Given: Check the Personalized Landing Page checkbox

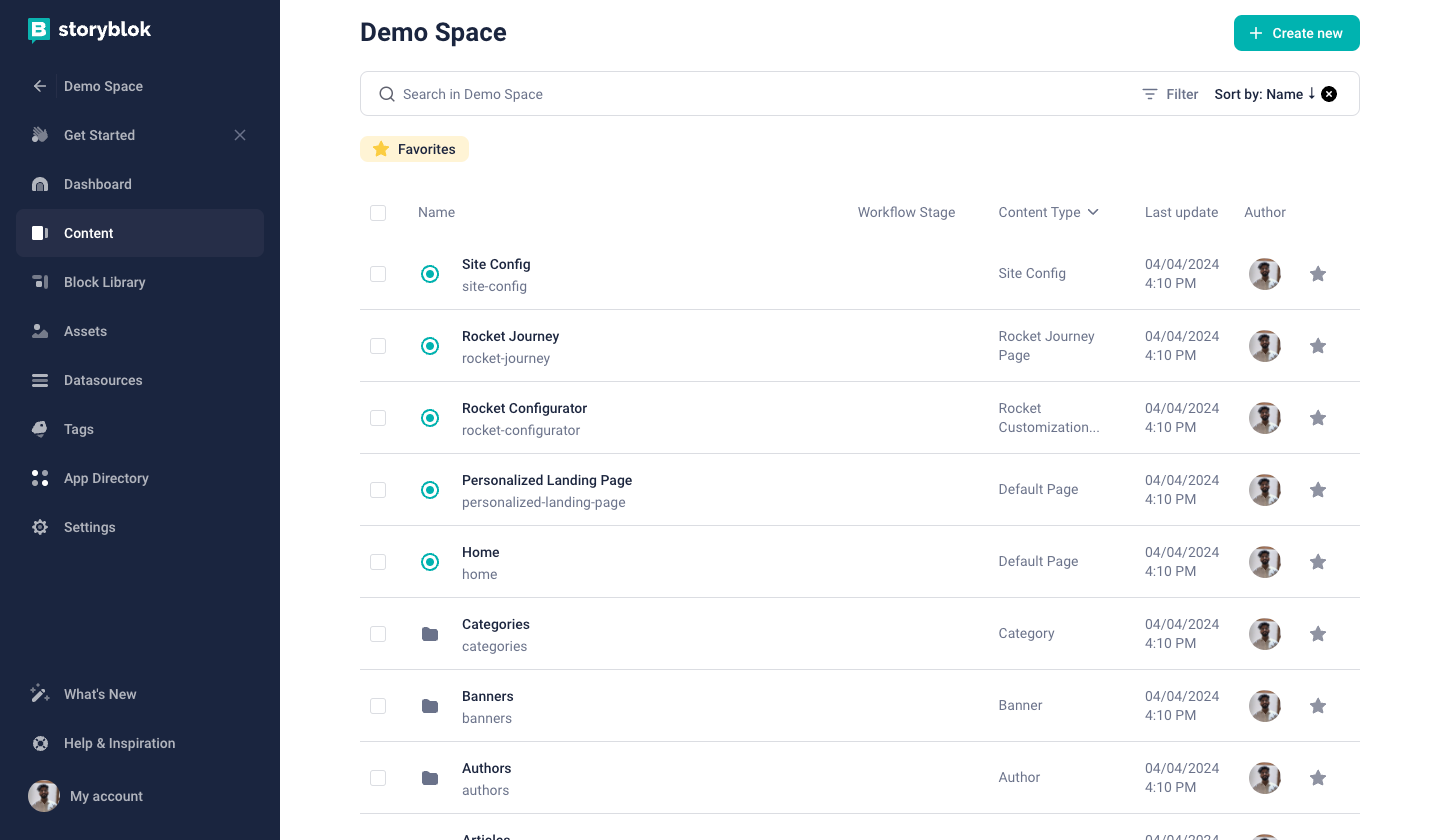Looking at the screenshot, I should click(x=378, y=490).
